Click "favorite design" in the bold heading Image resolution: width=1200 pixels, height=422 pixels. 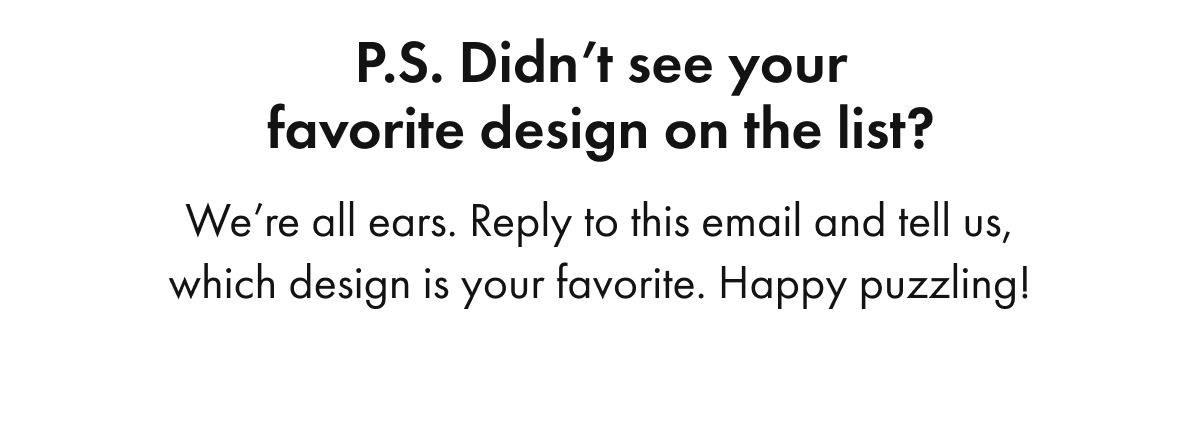453,133
